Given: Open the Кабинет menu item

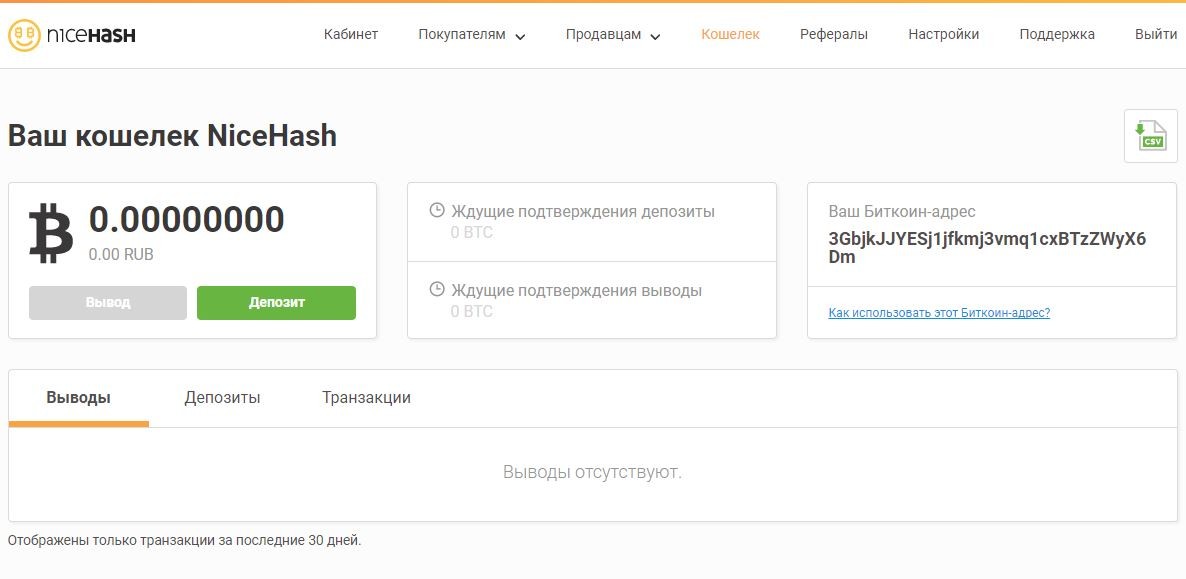Looking at the screenshot, I should (x=351, y=35).
